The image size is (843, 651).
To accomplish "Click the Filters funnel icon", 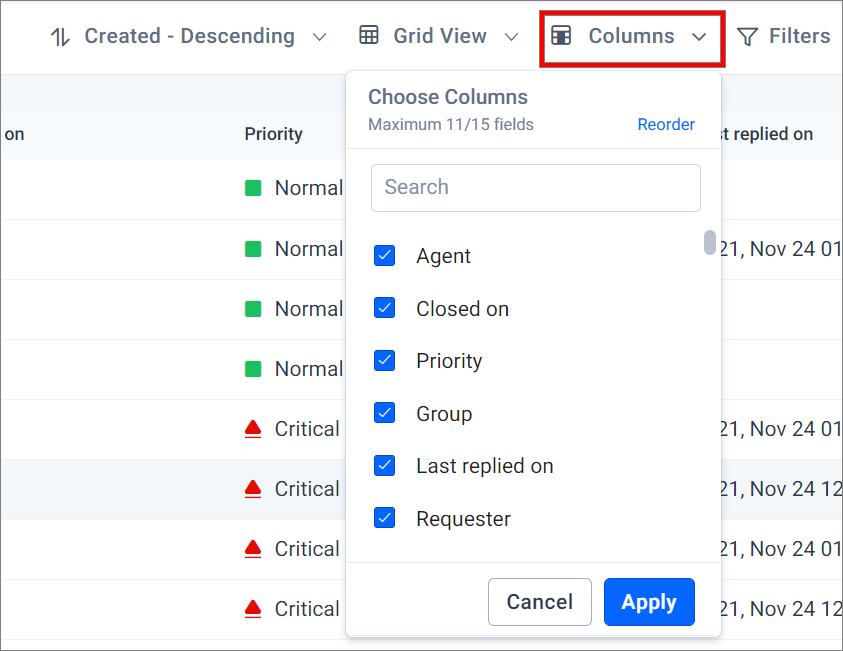I will 747,37.
